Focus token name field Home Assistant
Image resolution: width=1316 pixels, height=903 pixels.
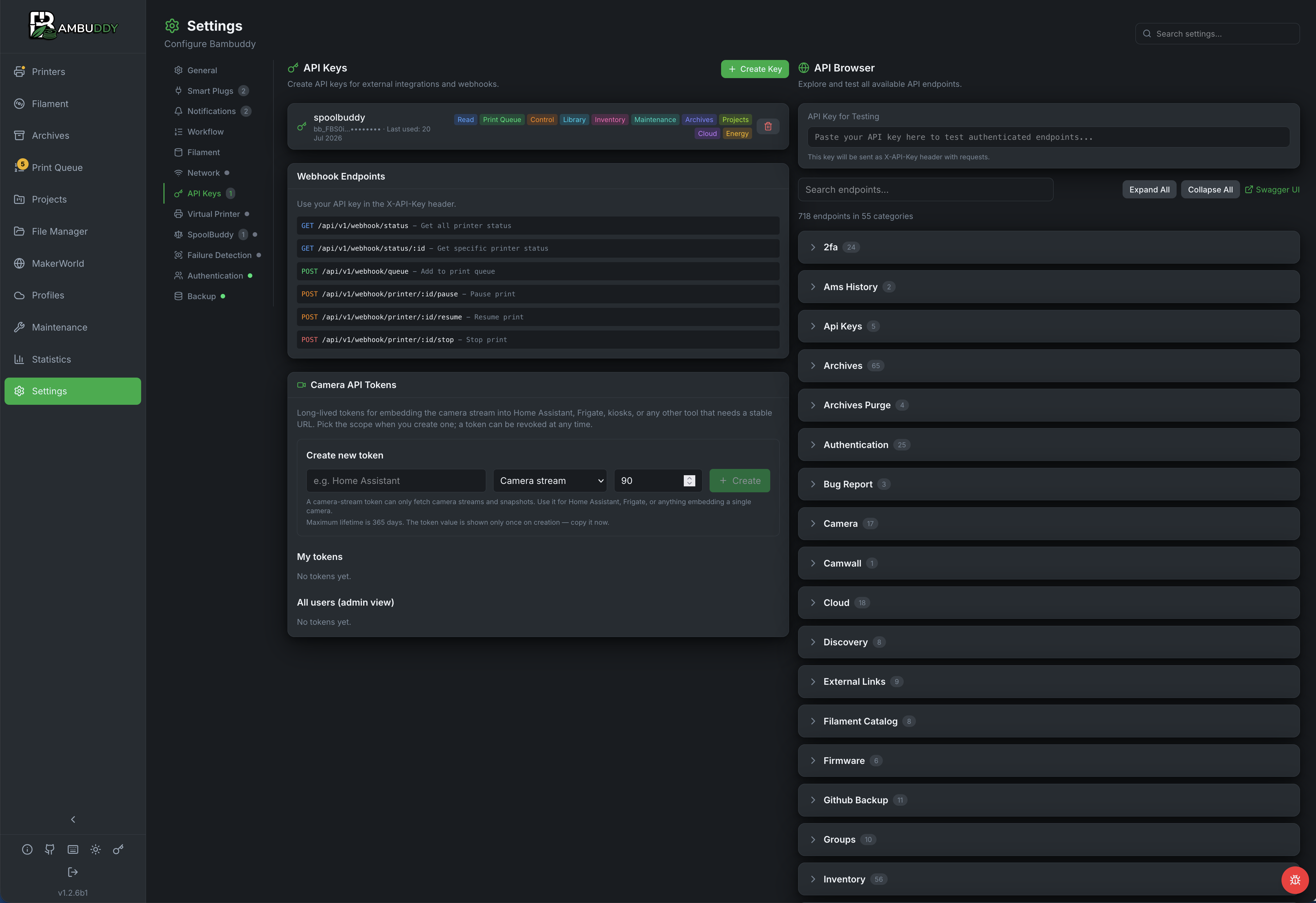tap(396, 480)
